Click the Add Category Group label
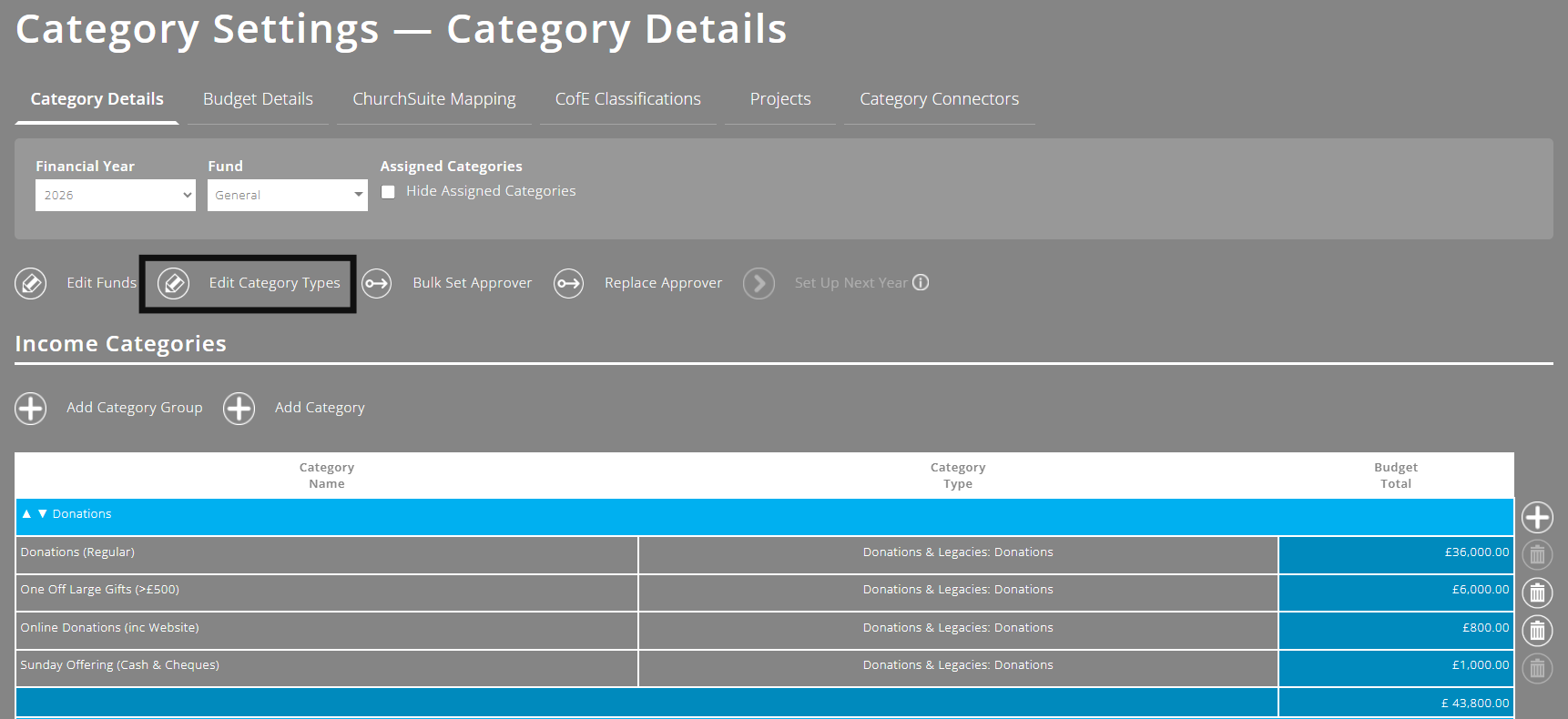The height and width of the screenshot is (719, 1568). (x=134, y=408)
